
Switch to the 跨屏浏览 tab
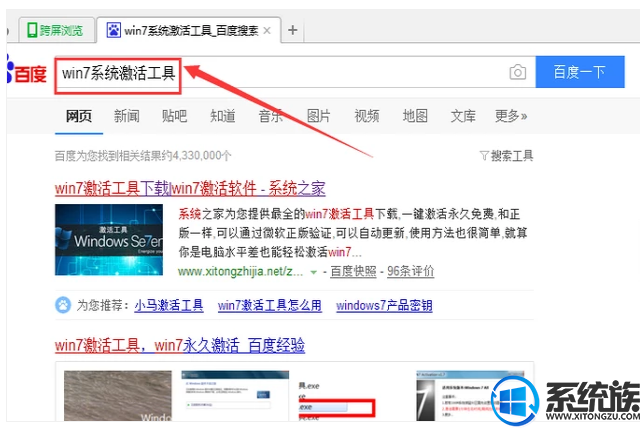[57, 30]
